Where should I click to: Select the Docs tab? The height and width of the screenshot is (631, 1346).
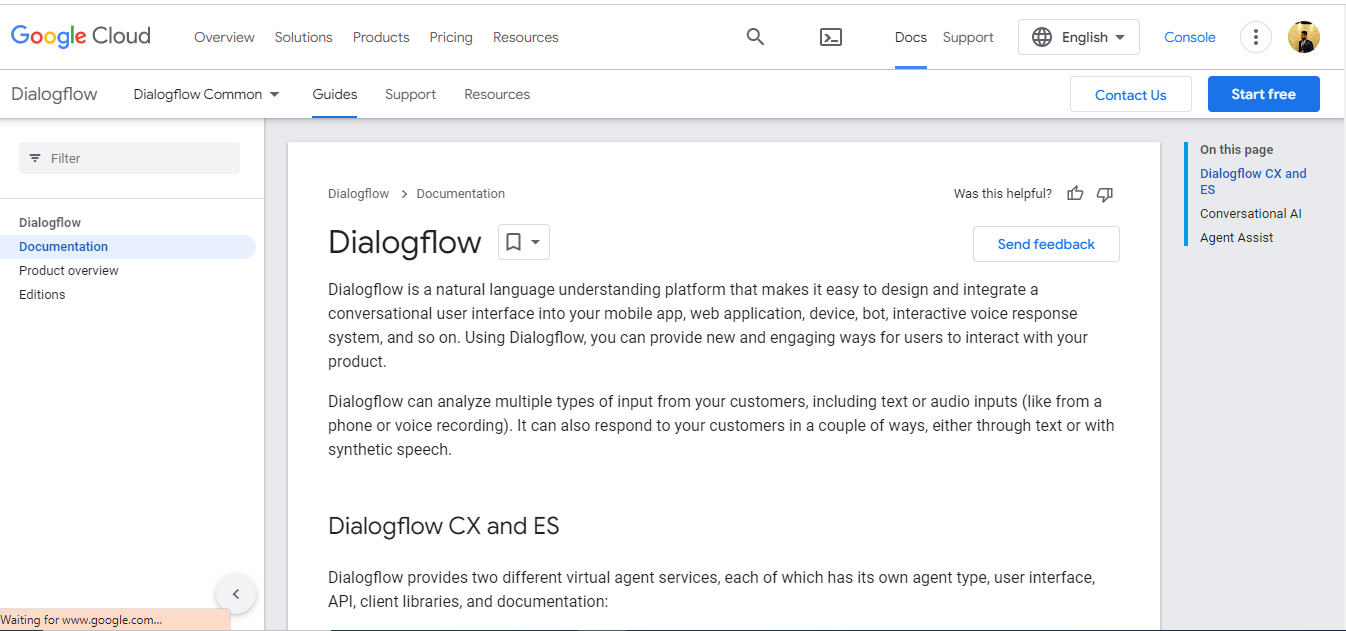pyautogui.click(x=911, y=37)
